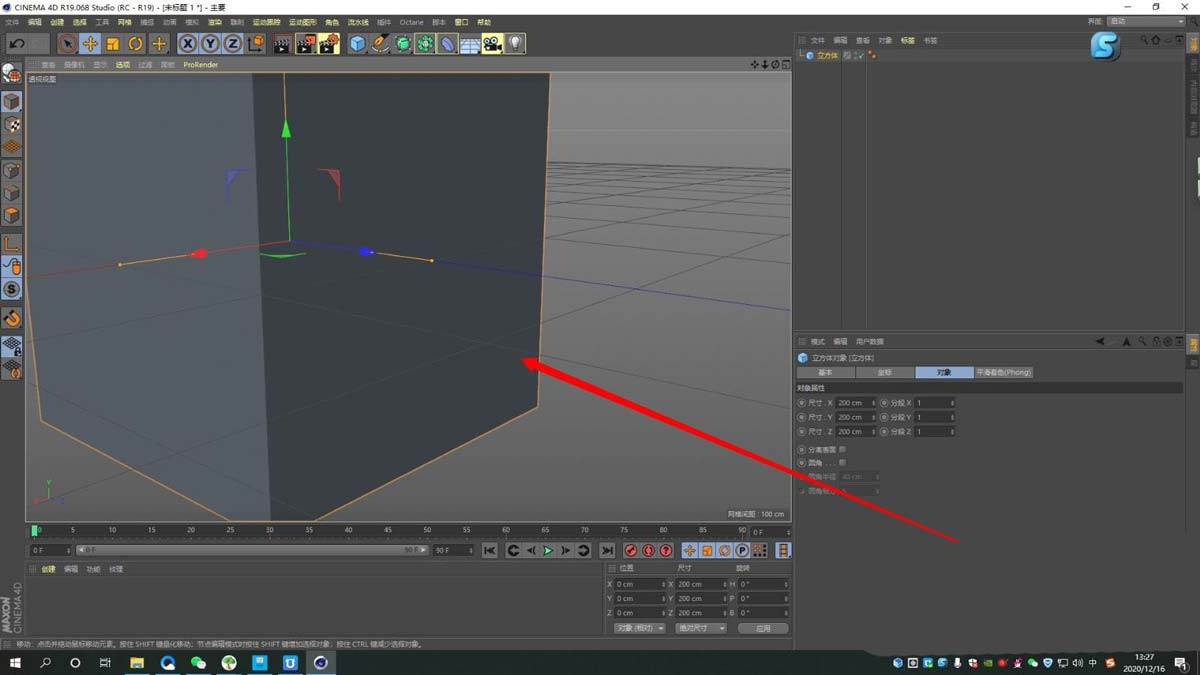This screenshot has height=675, width=1200.
Task: Activate the Rotate tool icon
Action: coord(136,44)
